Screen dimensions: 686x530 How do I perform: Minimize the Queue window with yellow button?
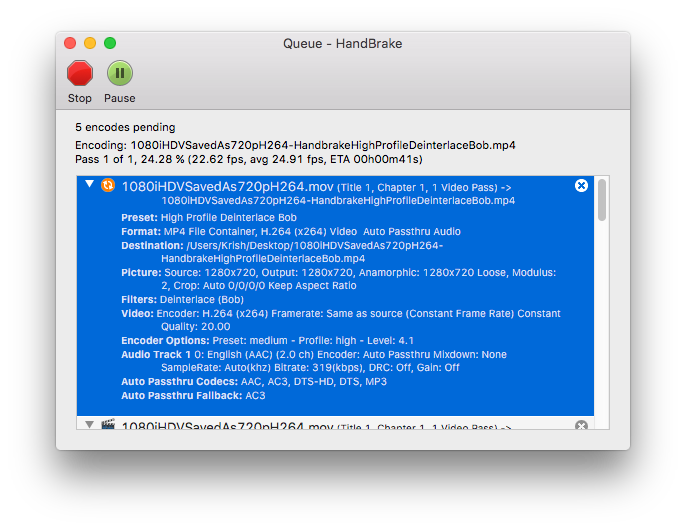click(x=90, y=43)
